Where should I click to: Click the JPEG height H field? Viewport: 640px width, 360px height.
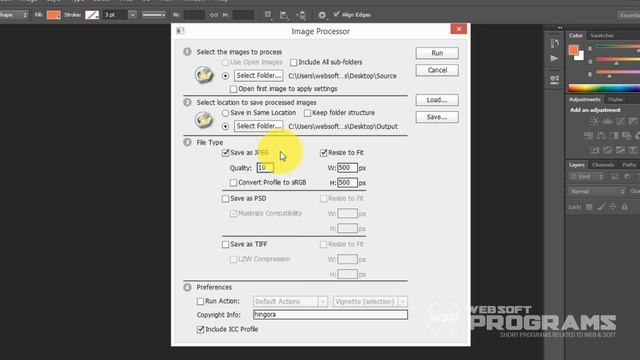click(347, 182)
